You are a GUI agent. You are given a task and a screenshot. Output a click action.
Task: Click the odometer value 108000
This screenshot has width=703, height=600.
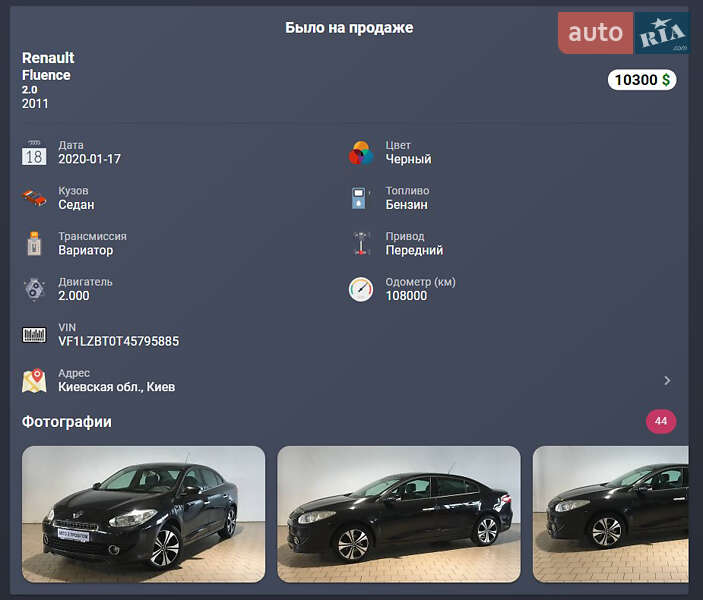(406, 296)
